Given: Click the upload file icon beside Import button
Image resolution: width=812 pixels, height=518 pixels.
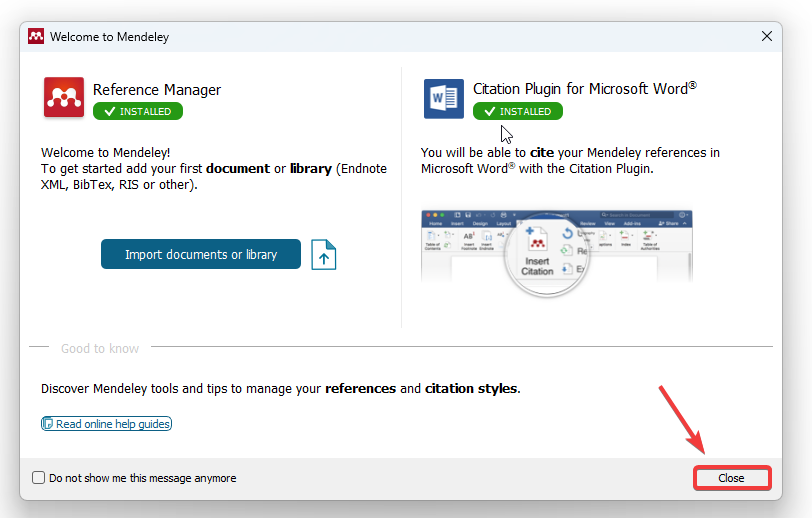Looking at the screenshot, I should click(323, 255).
